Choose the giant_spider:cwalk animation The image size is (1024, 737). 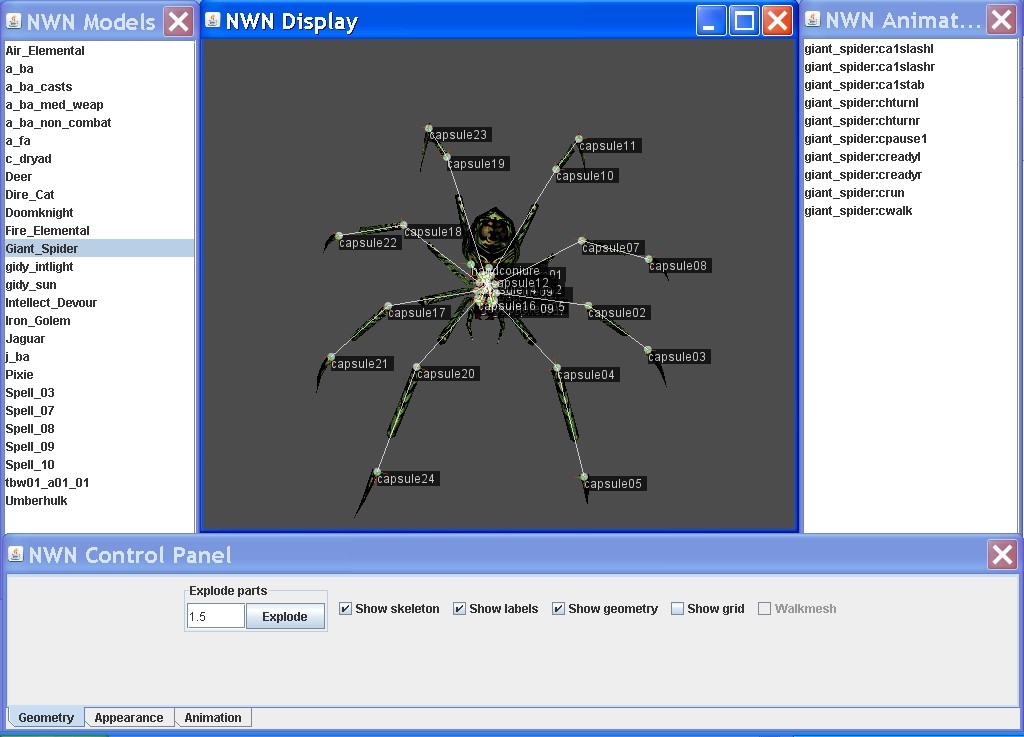[858, 211]
